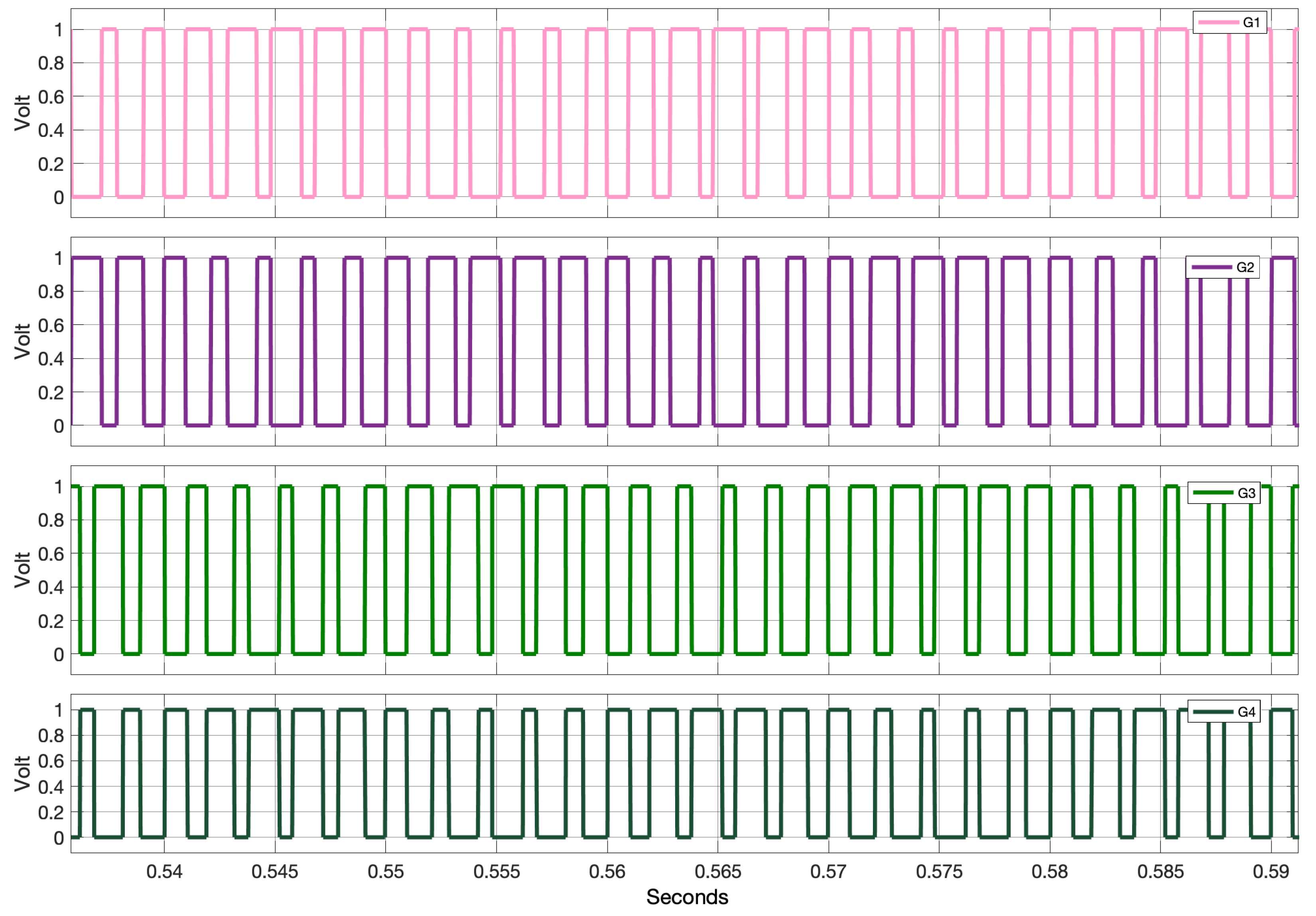Click the G1 legend entry

[x=1229, y=22]
